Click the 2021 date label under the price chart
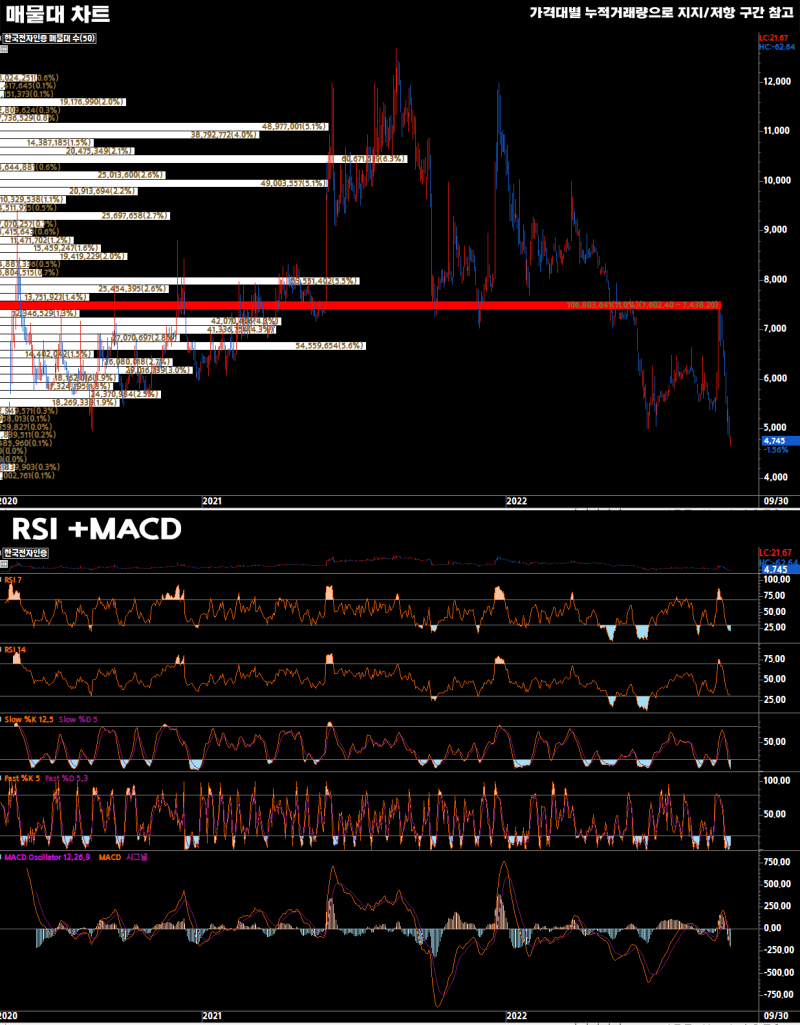The width and height of the screenshot is (800, 1025). click(x=212, y=501)
